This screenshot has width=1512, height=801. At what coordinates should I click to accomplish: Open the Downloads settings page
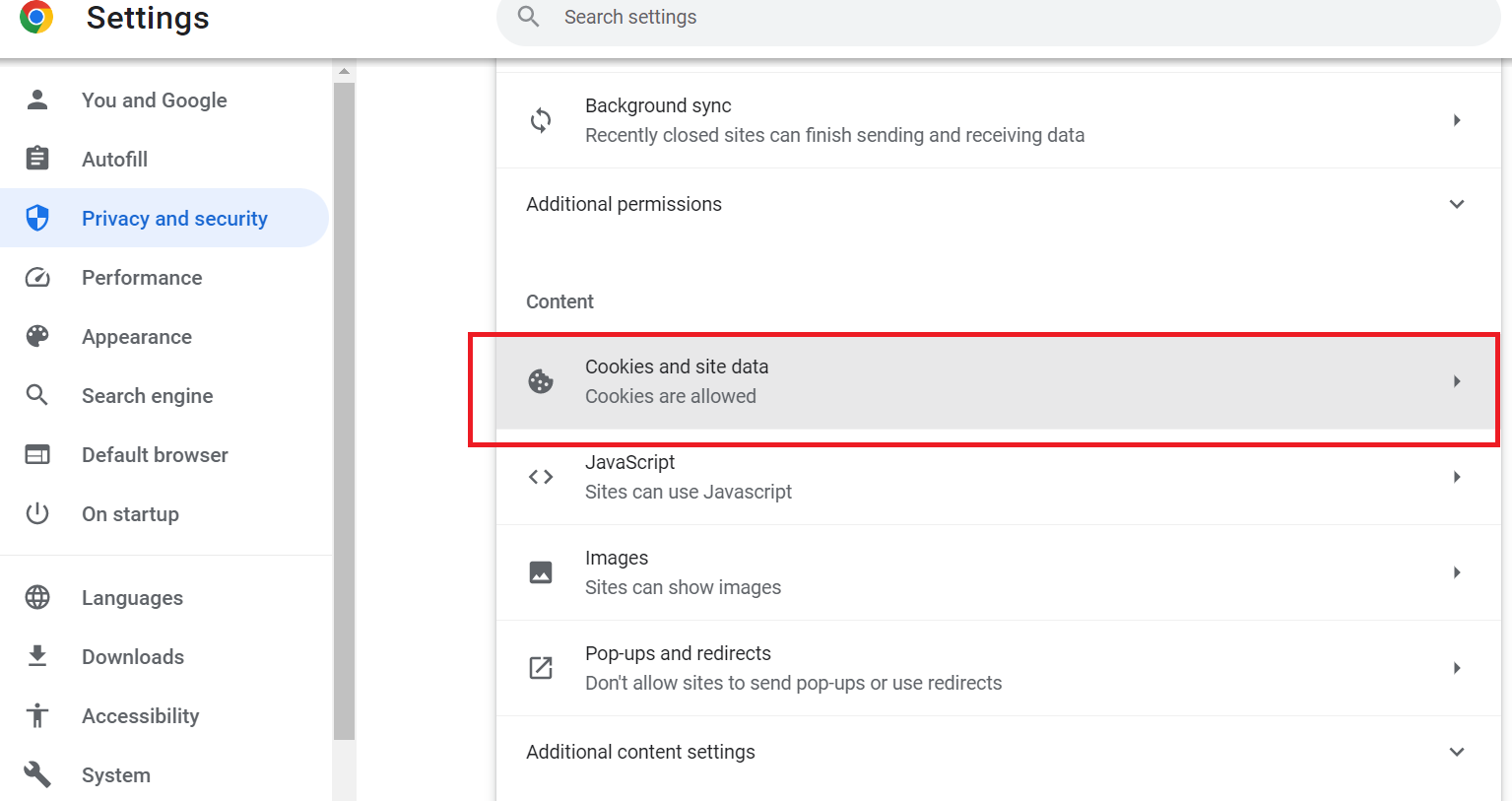click(132, 656)
